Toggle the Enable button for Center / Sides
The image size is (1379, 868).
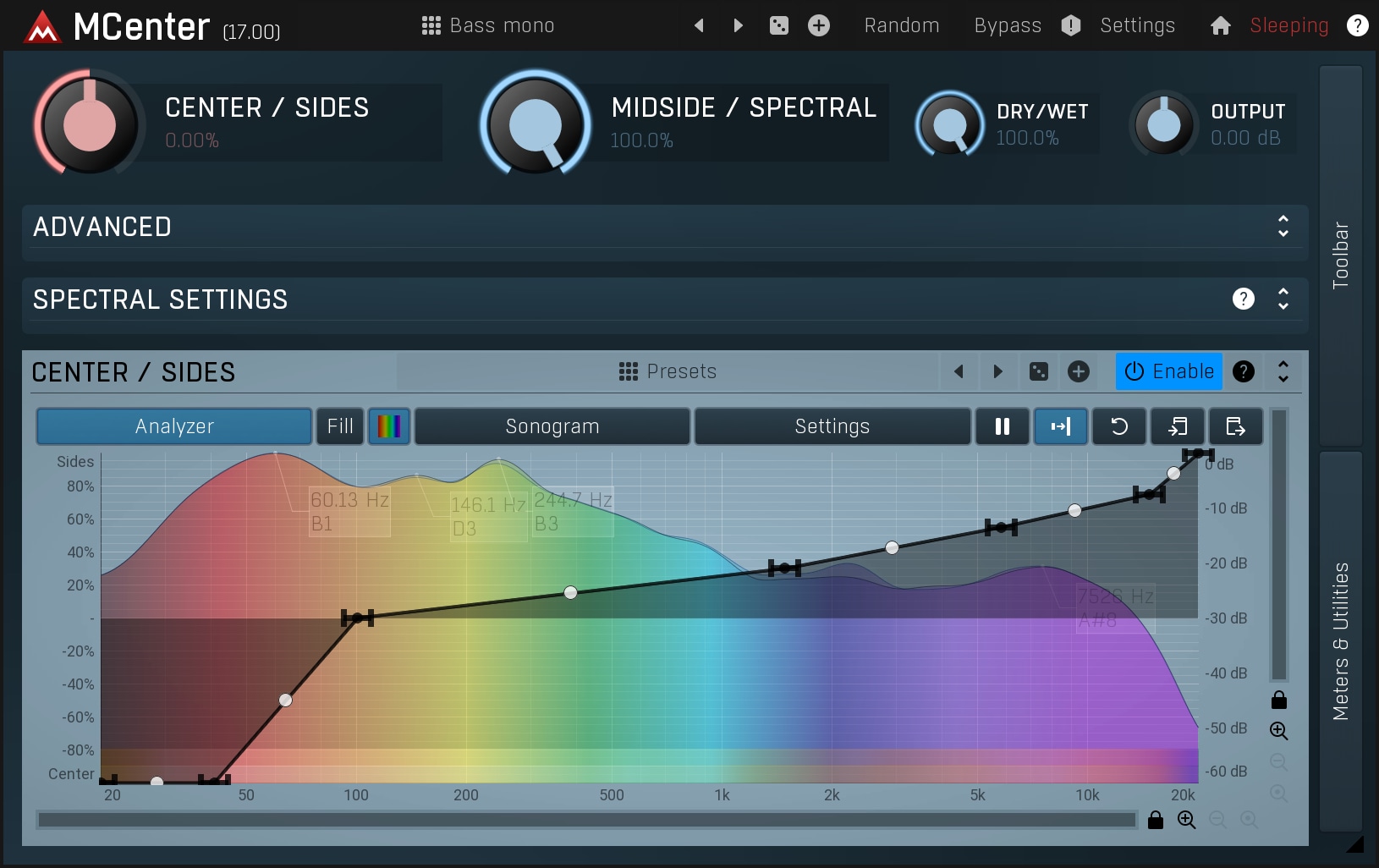tap(1168, 371)
